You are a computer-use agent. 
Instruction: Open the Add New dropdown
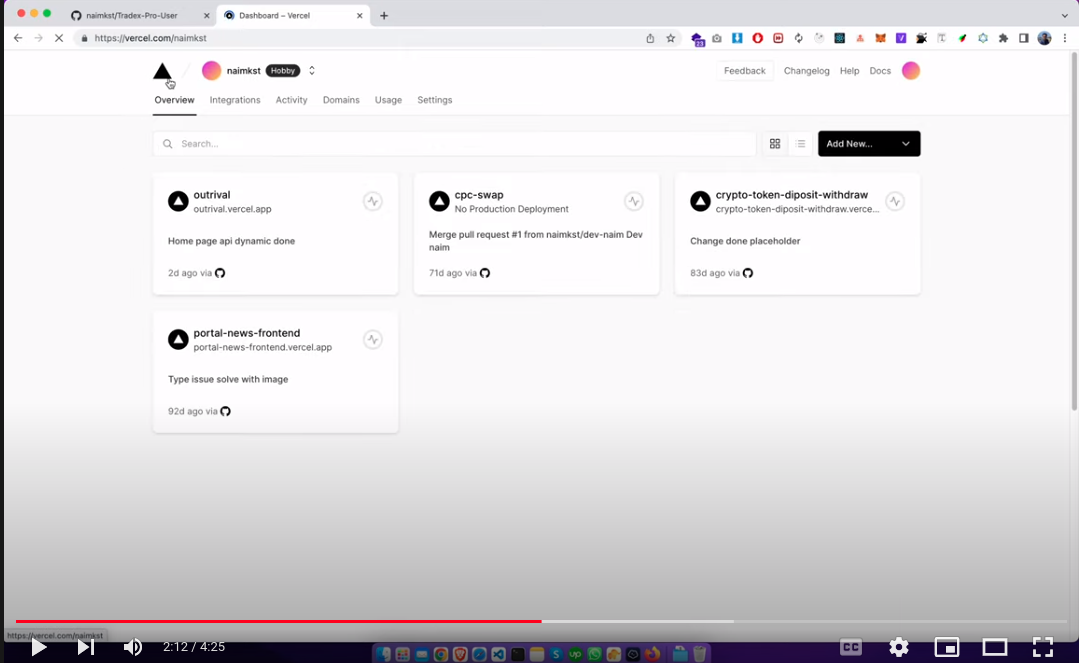868,144
